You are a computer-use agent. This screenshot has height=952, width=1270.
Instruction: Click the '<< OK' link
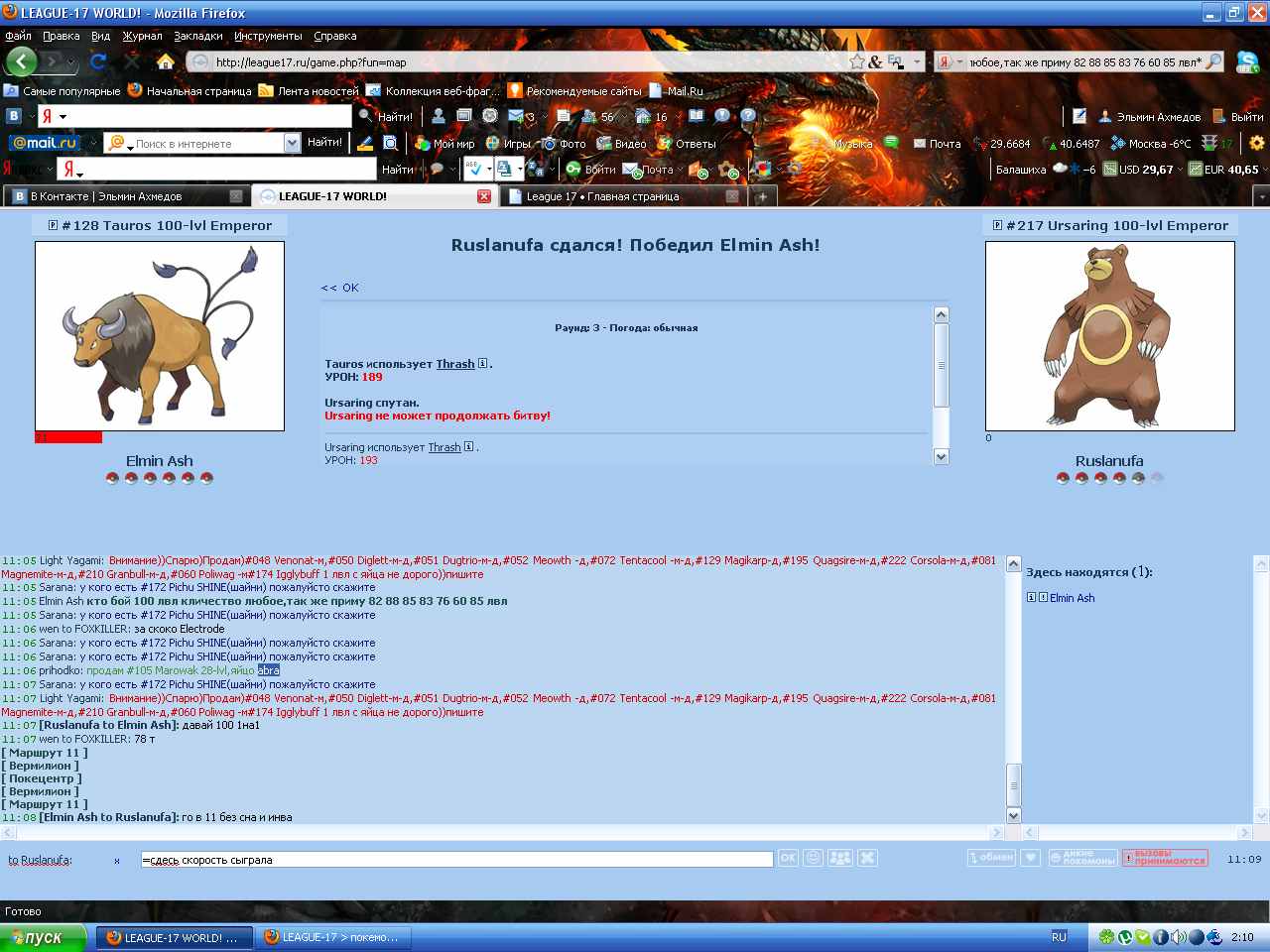pos(339,288)
